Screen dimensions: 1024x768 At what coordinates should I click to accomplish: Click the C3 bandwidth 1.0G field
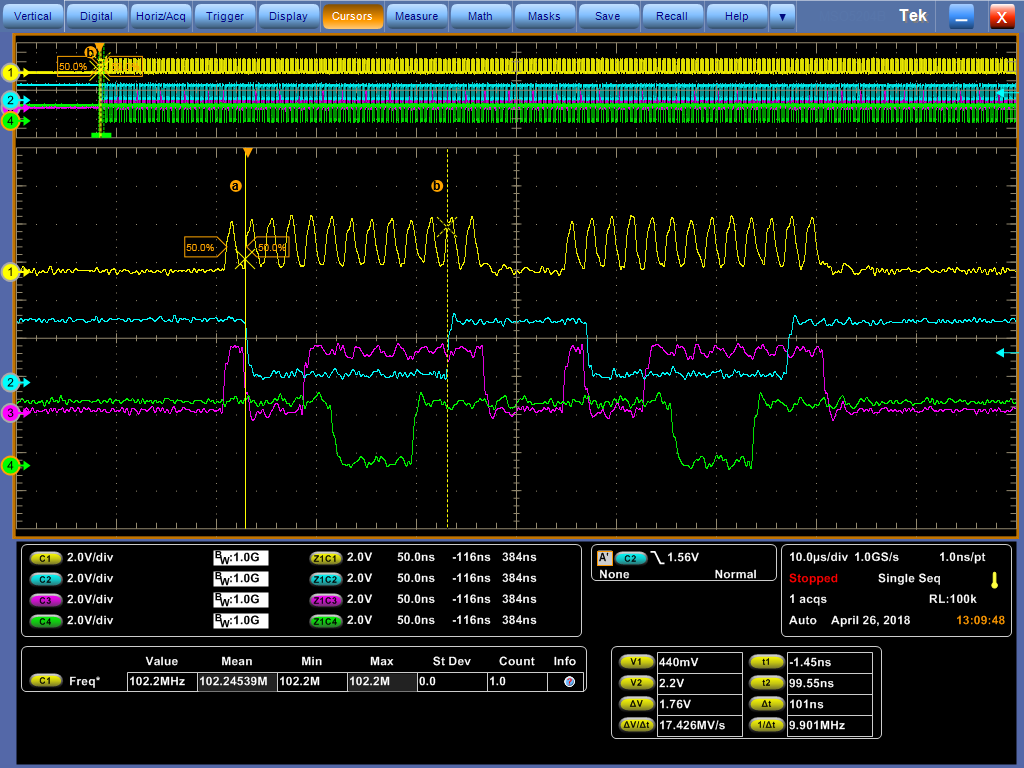[241, 600]
